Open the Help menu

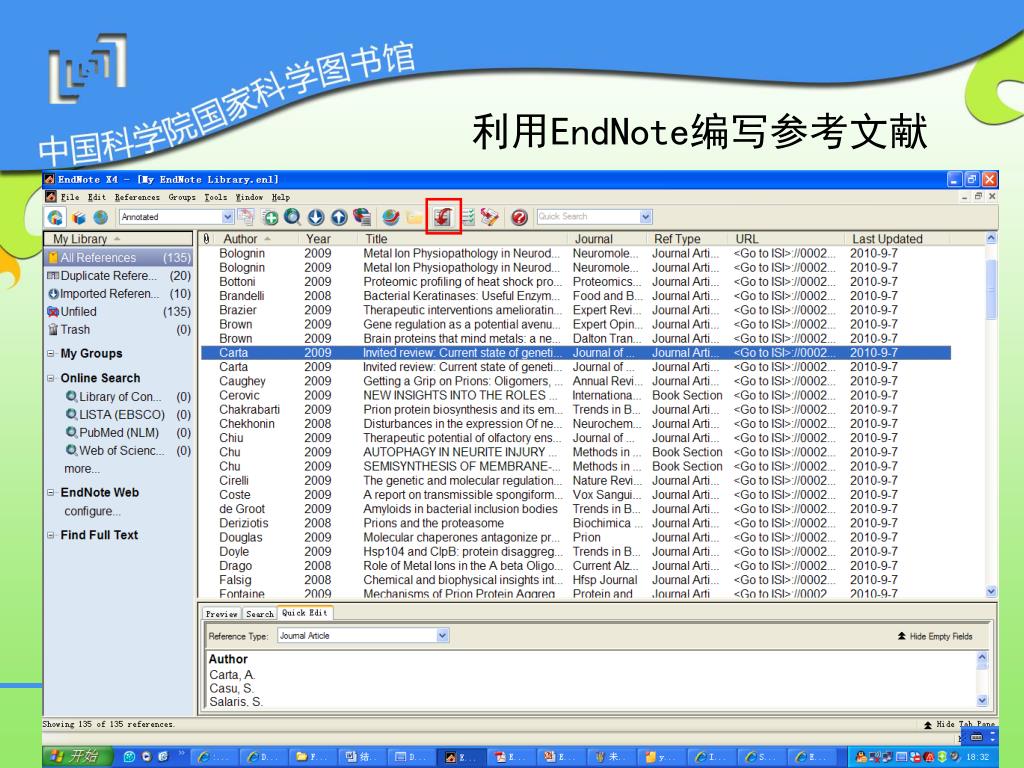pyautogui.click(x=281, y=197)
